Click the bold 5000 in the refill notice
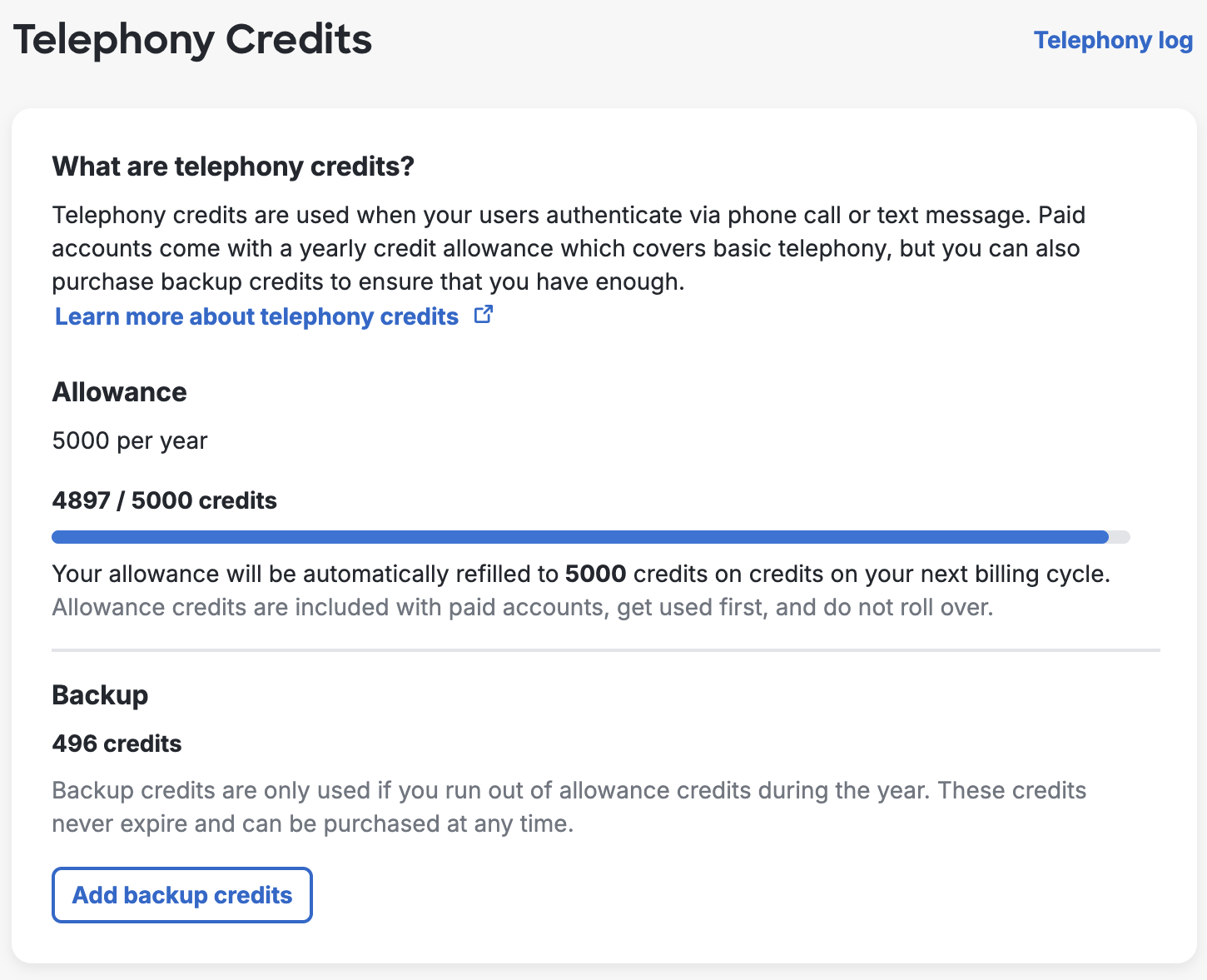Image resolution: width=1207 pixels, height=980 pixels. coord(595,574)
